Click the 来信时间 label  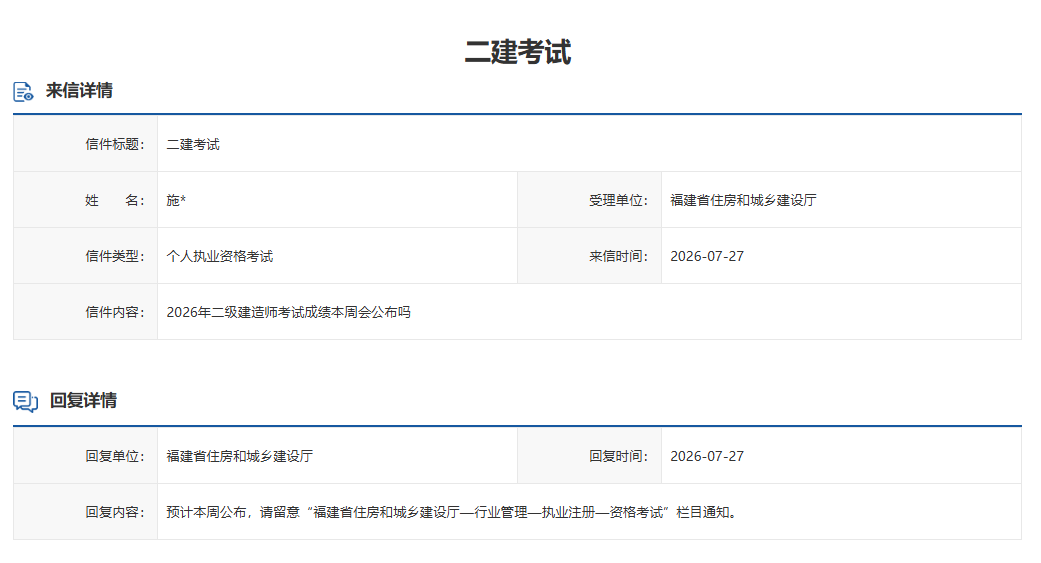[x=619, y=256]
